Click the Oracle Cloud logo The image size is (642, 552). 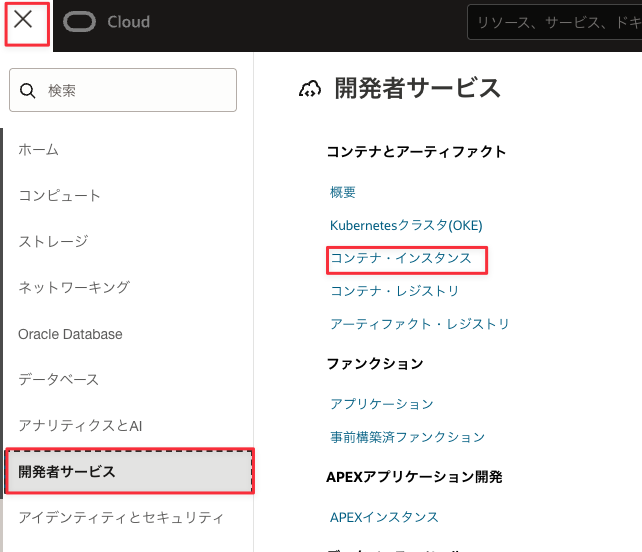[106, 22]
